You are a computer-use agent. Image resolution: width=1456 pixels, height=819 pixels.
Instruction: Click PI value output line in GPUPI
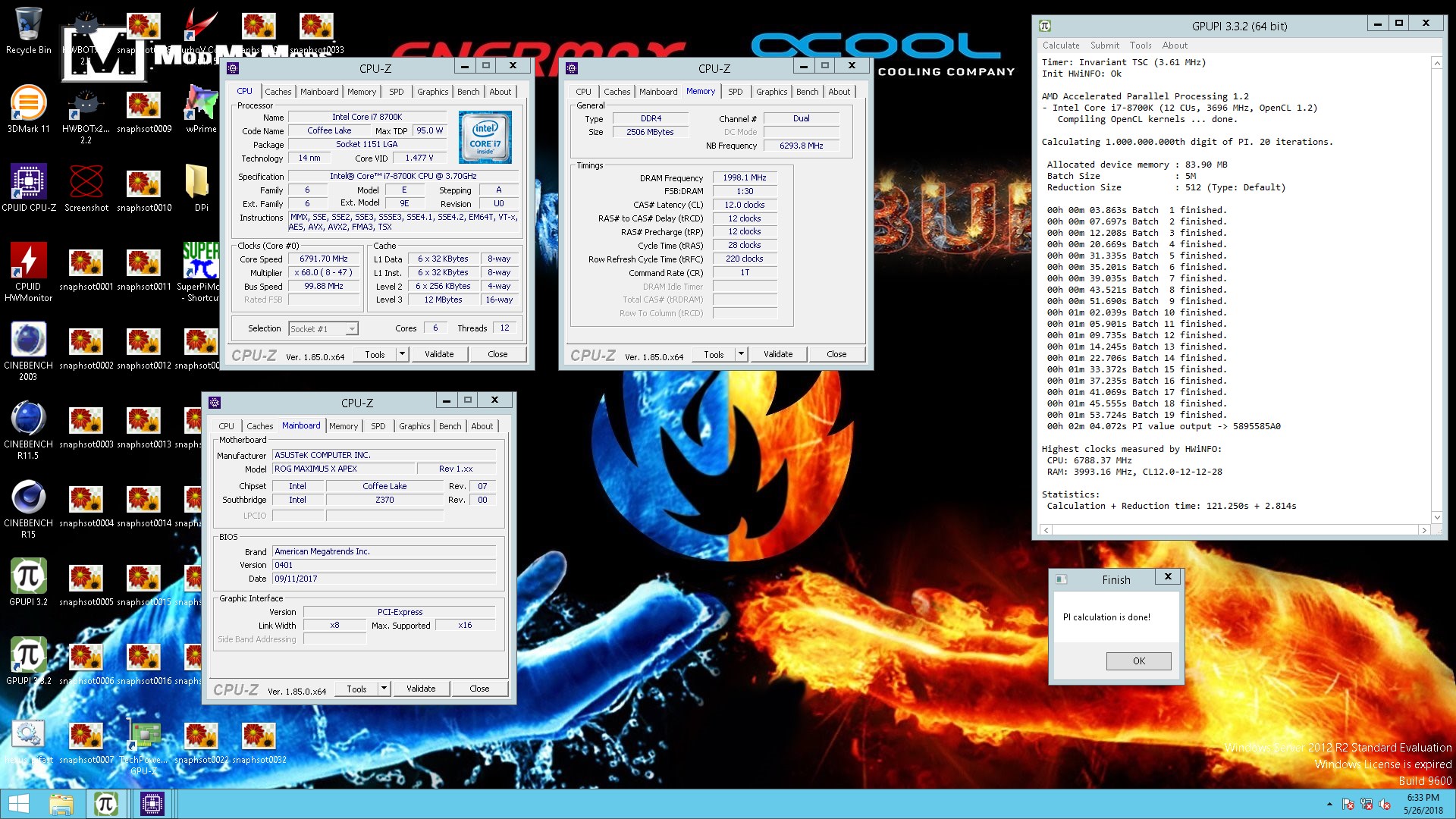(x=1163, y=426)
